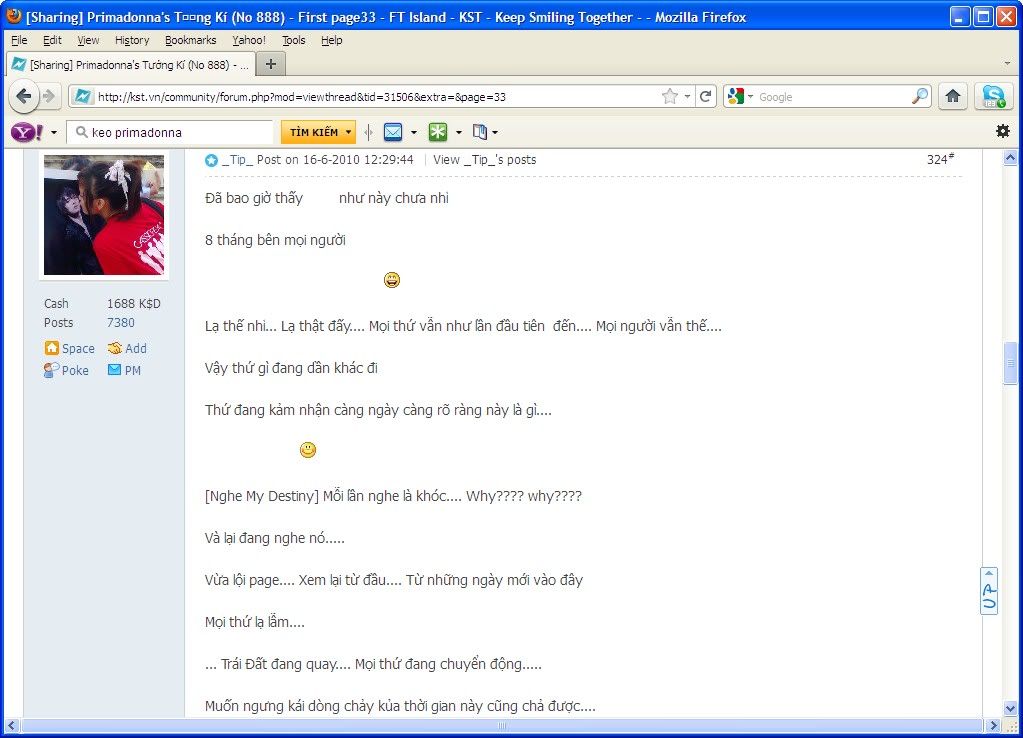
Task: Open the list all tabs dropdown
Action: click(x=1007, y=64)
